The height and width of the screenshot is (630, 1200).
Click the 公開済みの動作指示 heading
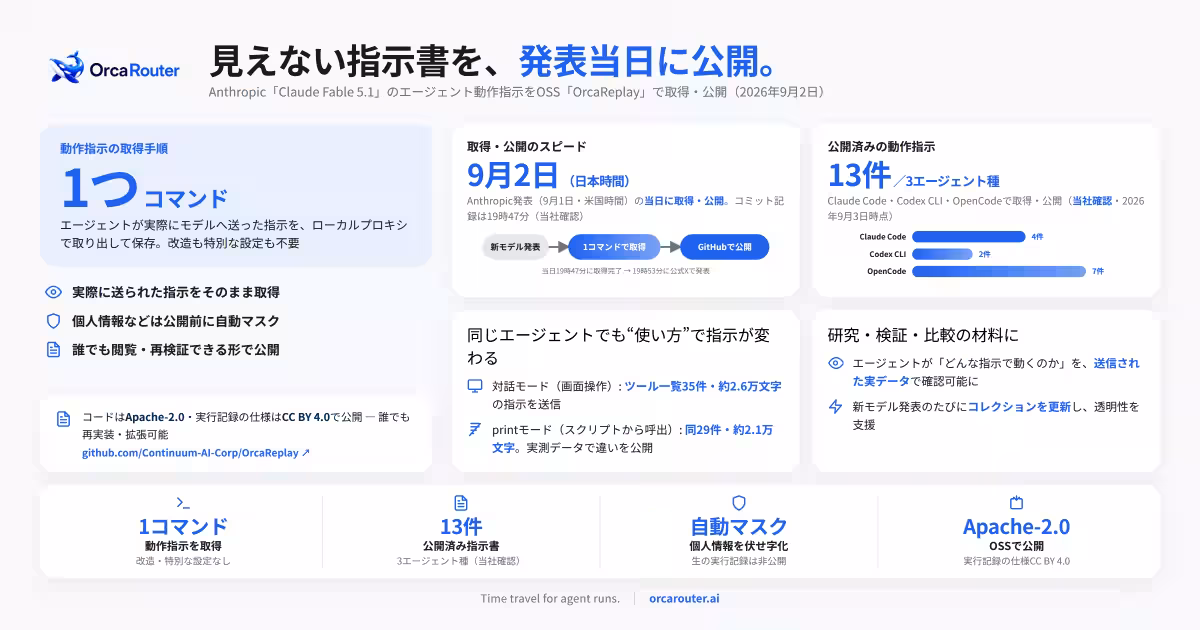pyautogui.click(x=881, y=146)
